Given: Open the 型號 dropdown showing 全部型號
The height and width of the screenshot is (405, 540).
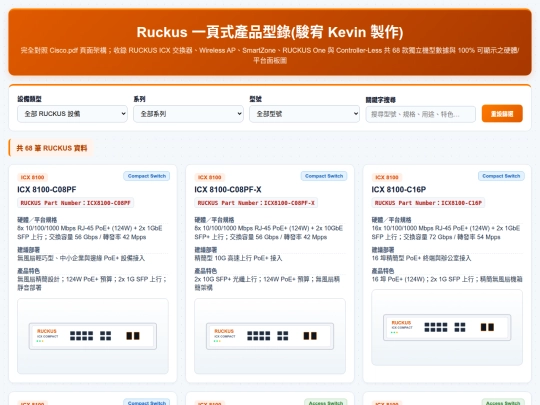Looking at the screenshot, I should coord(304,114).
